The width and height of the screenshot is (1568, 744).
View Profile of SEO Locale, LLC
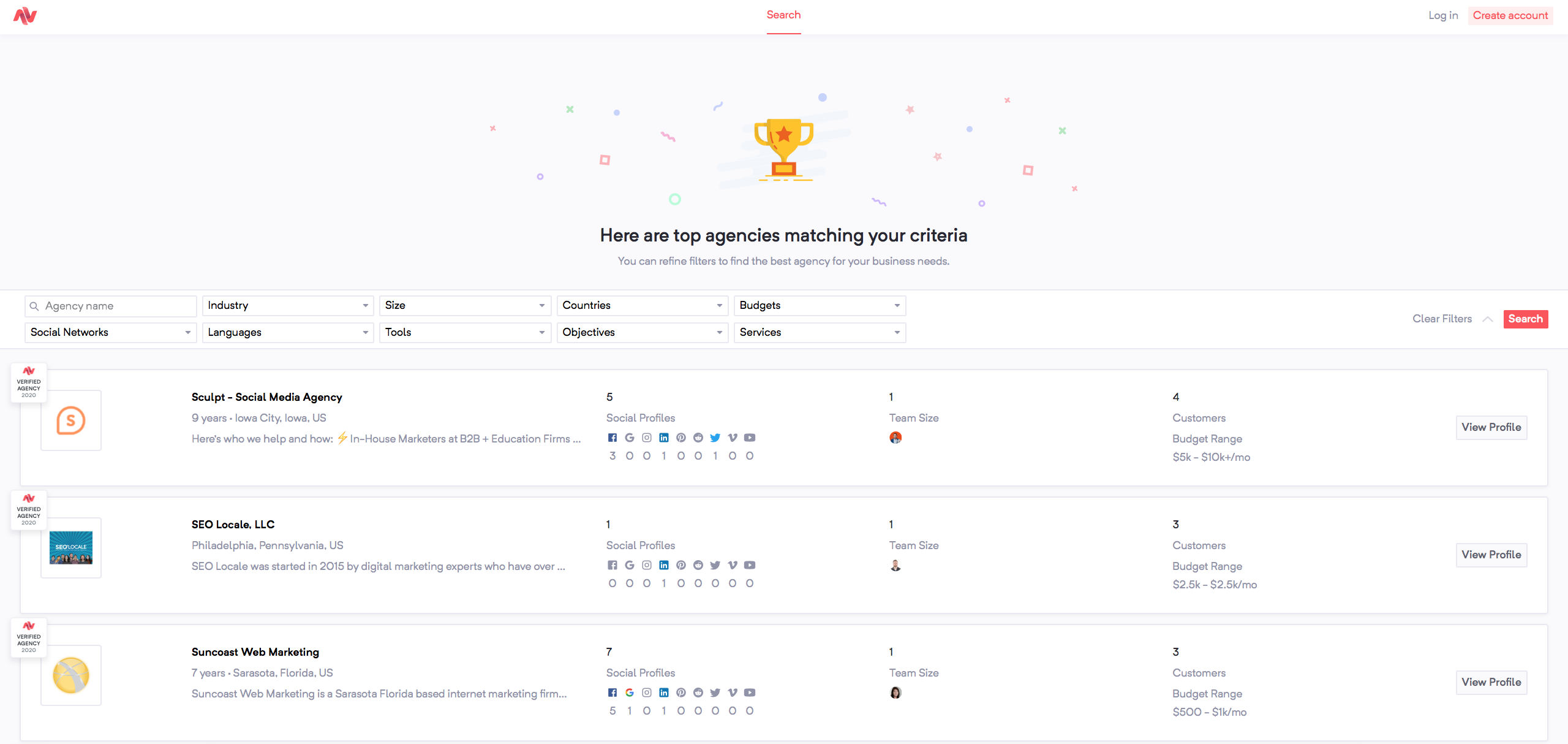1491,555
